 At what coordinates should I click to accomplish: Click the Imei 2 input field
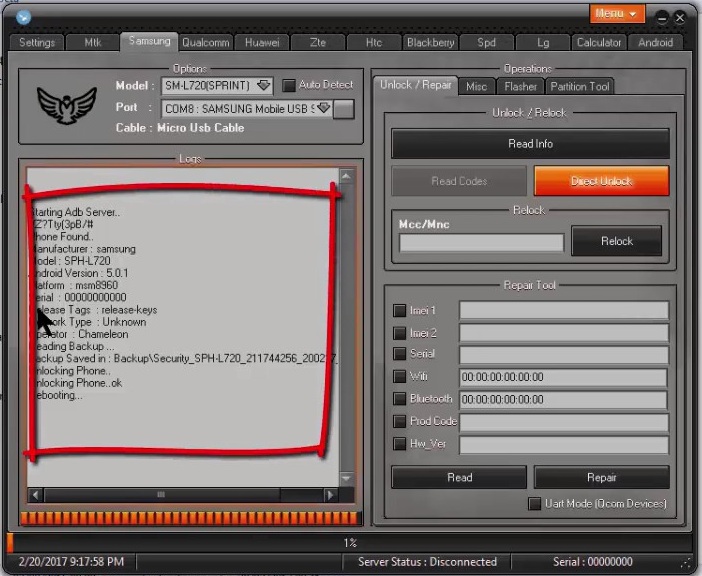(564, 333)
